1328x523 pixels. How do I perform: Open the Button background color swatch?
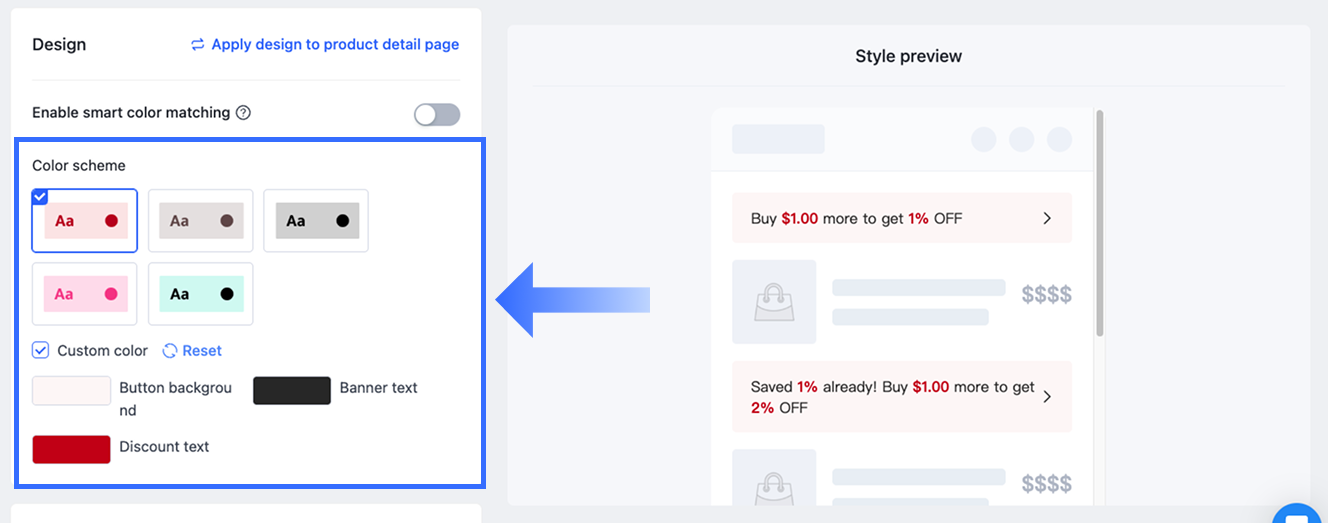(71, 390)
